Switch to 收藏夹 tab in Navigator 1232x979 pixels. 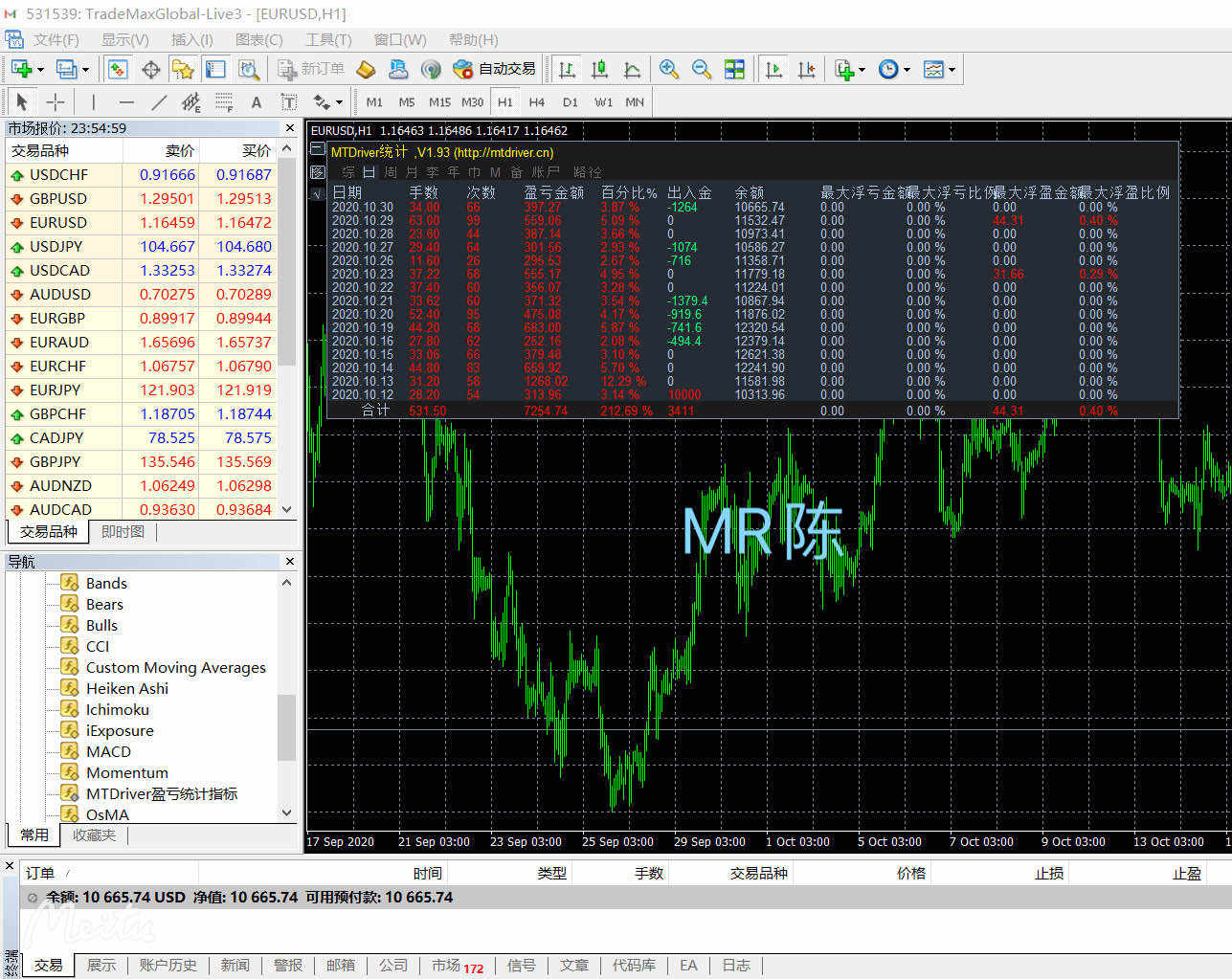pyautogui.click(x=94, y=834)
